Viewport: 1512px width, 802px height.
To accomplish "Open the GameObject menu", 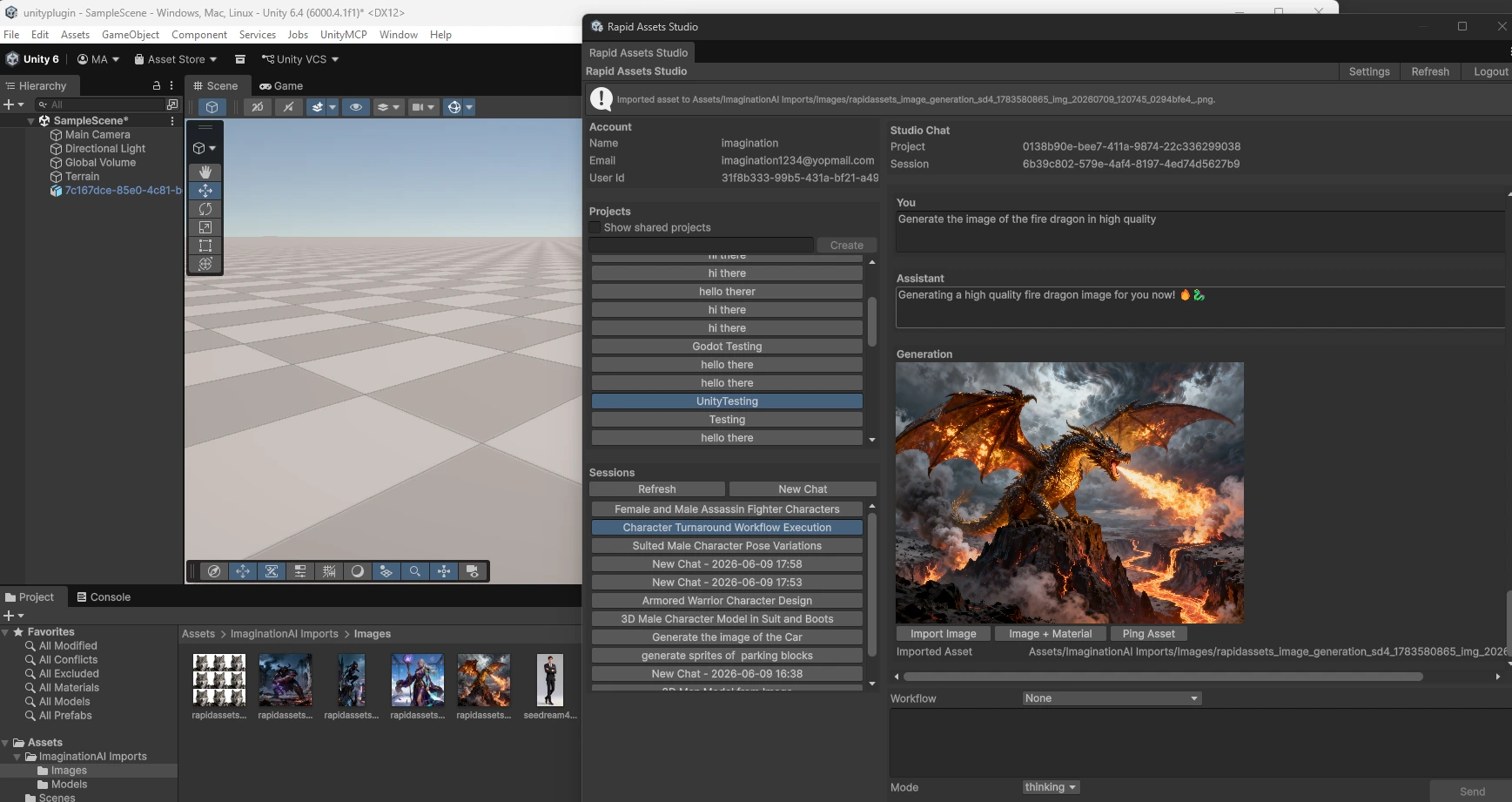I will click(x=131, y=35).
